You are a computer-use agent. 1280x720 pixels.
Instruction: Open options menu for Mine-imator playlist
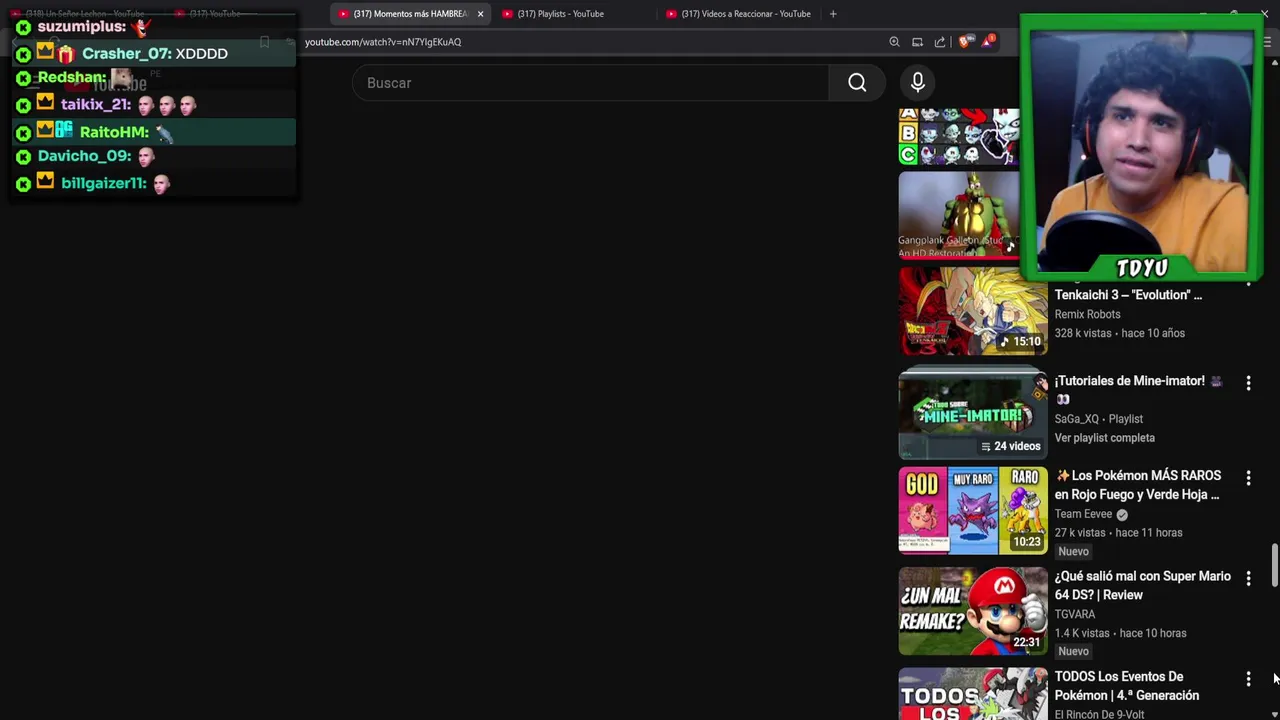tap(1248, 383)
